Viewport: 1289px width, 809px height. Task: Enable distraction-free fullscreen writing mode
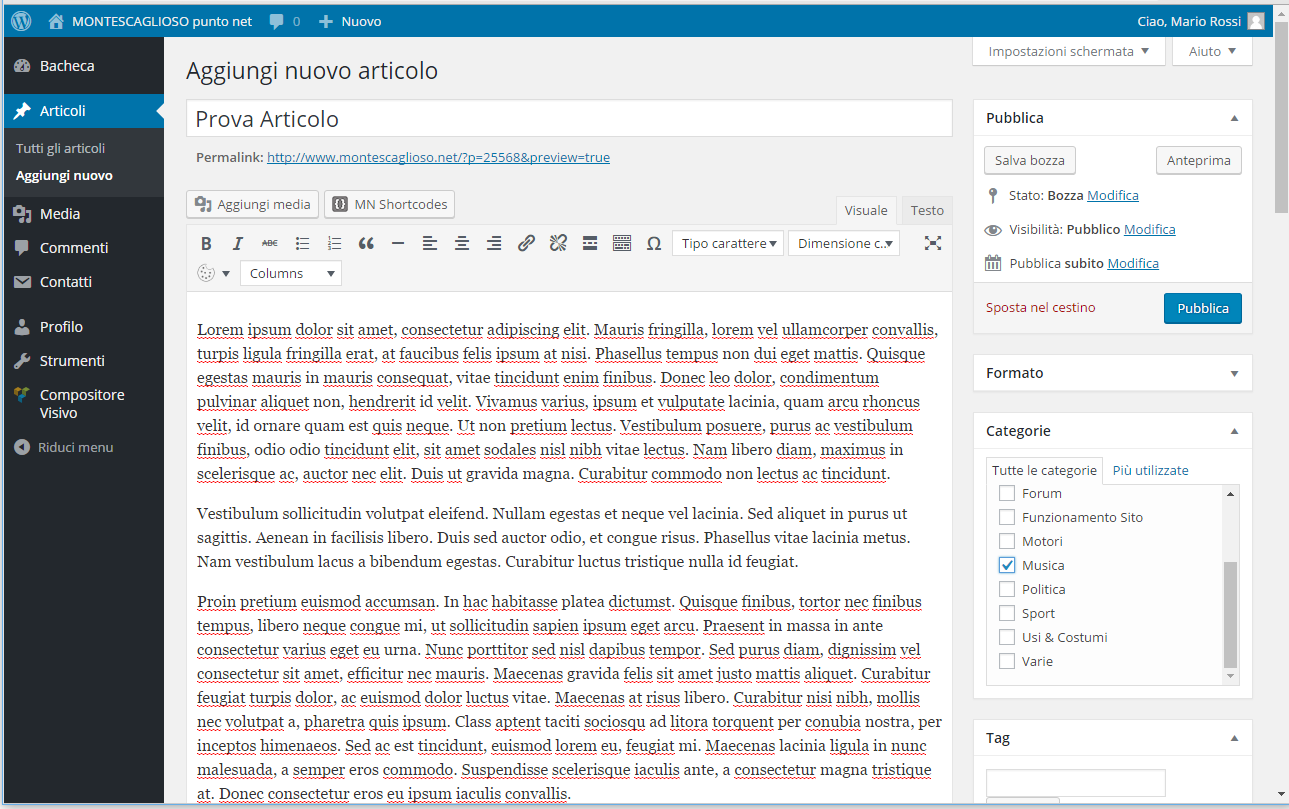932,243
